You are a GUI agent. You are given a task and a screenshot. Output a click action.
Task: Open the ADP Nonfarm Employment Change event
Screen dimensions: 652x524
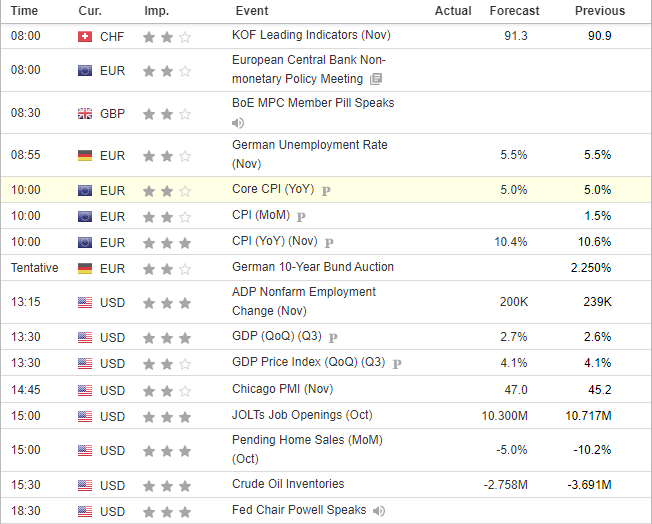(304, 302)
